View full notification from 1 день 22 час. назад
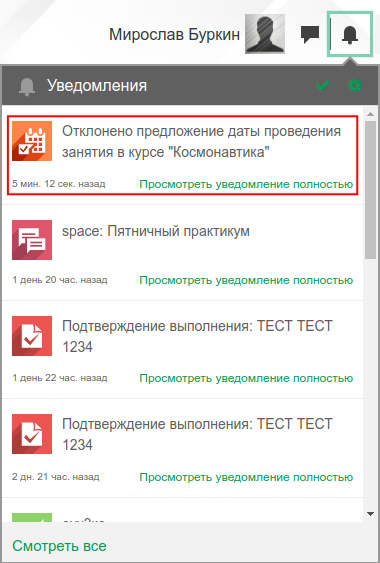Image resolution: width=380 pixels, height=563 pixels. [246, 378]
